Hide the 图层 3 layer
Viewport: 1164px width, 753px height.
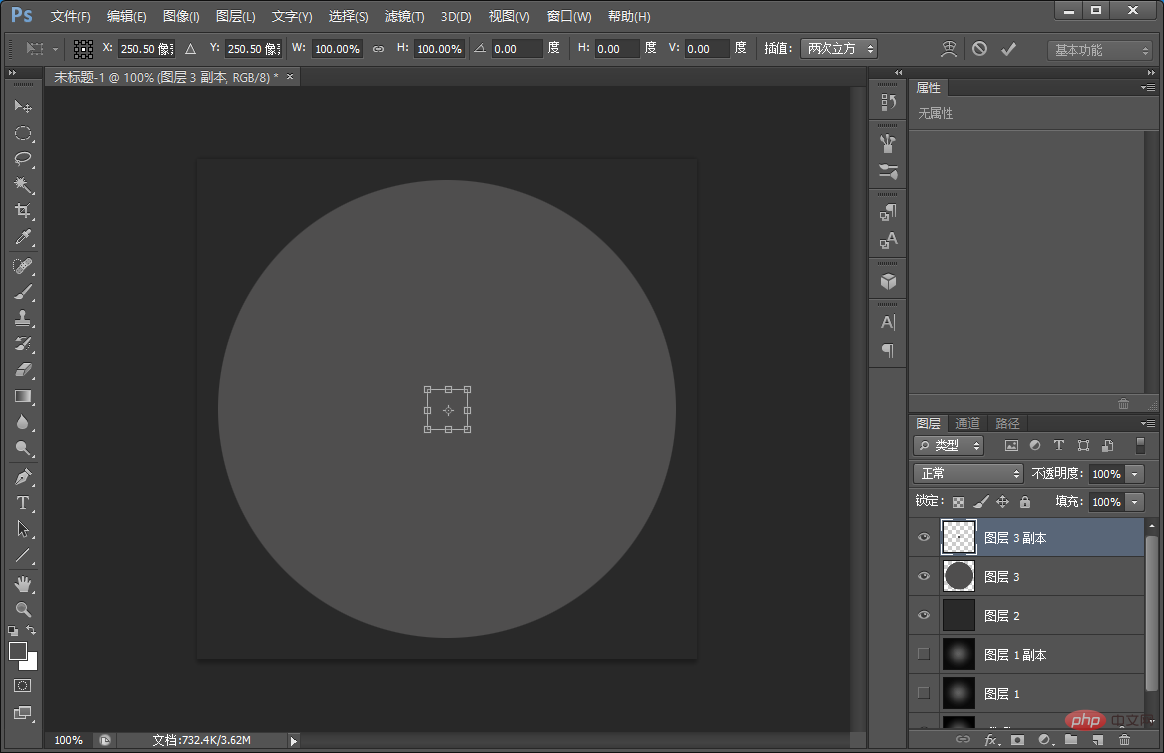coord(924,577)
